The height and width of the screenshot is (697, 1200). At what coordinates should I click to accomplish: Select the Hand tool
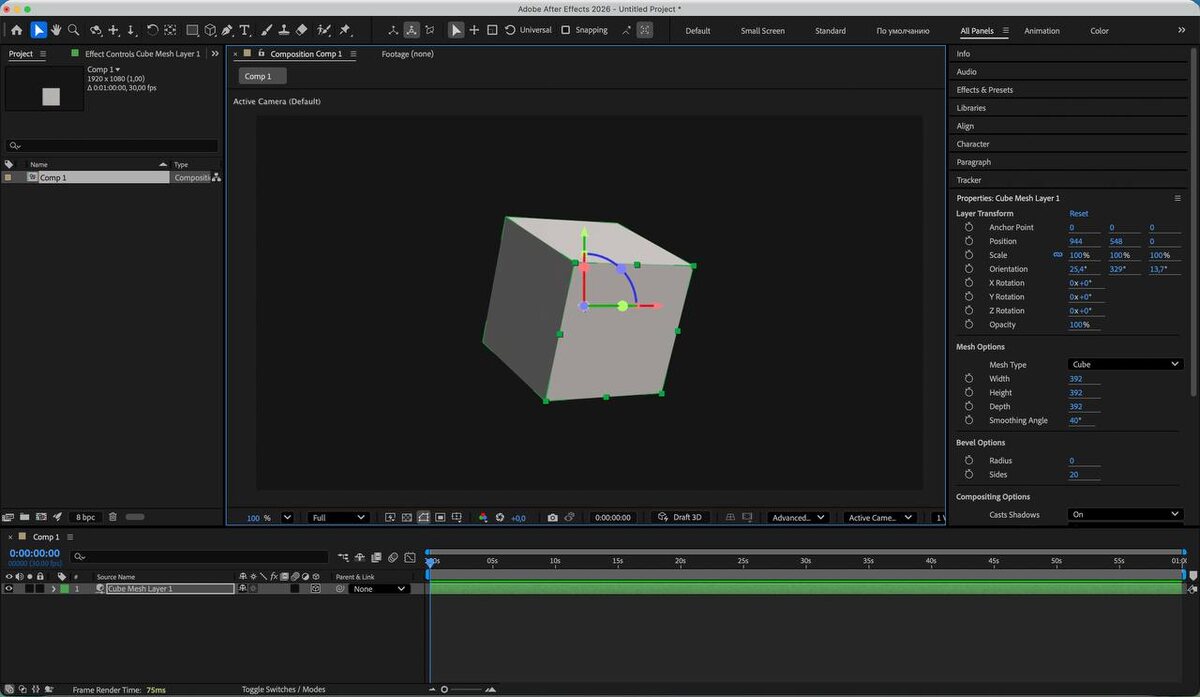pos(56,30)
